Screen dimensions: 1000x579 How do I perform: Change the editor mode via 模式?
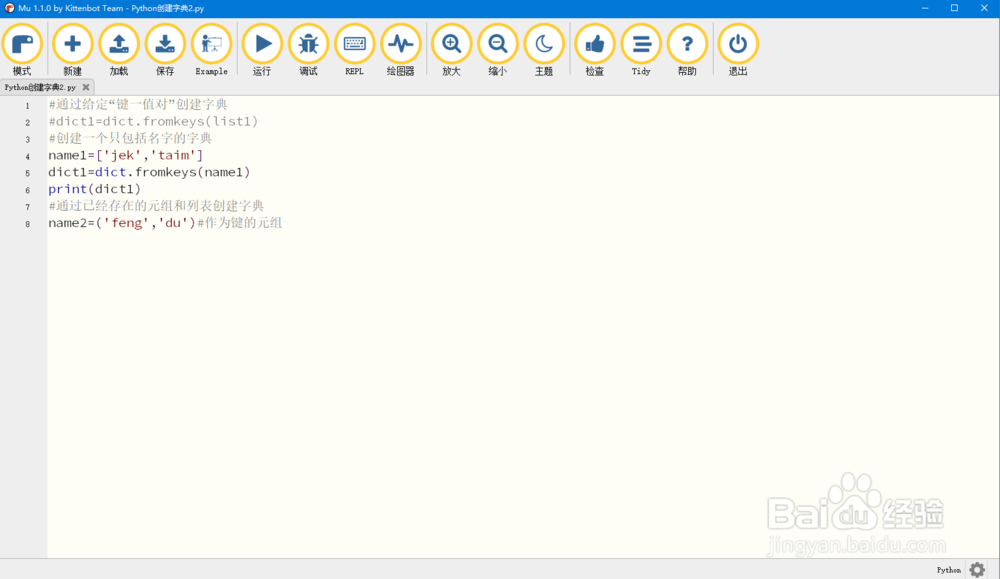(x=22, y=44)
